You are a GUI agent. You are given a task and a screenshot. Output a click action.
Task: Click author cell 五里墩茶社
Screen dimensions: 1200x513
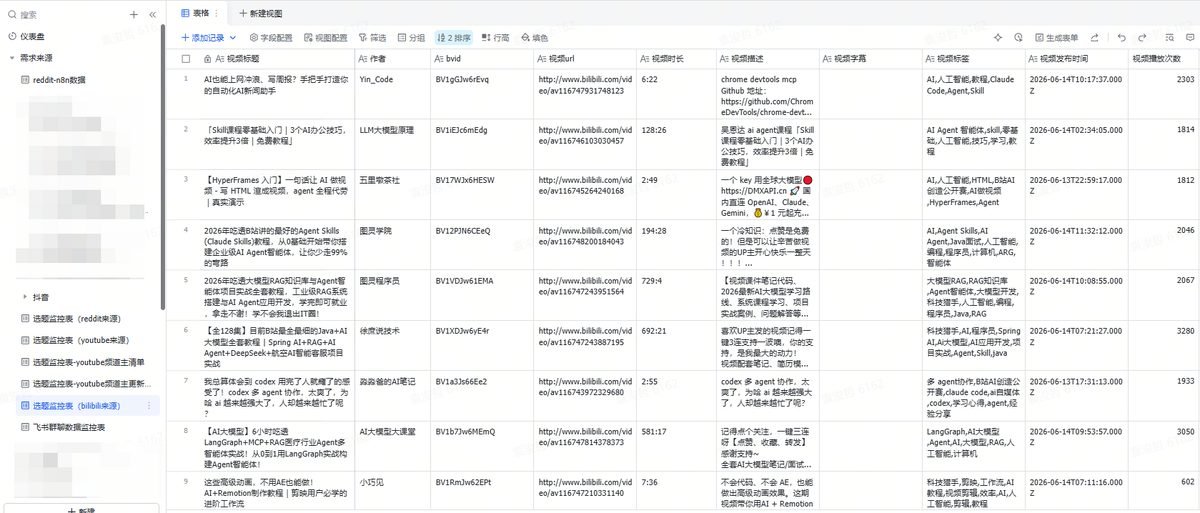click(x=393, y=195)
